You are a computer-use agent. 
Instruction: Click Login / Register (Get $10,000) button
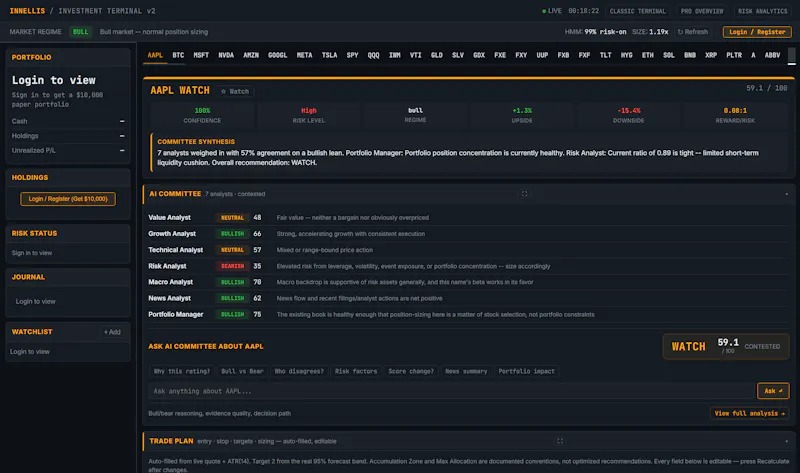pyautogui.click(x=68, y=199)
